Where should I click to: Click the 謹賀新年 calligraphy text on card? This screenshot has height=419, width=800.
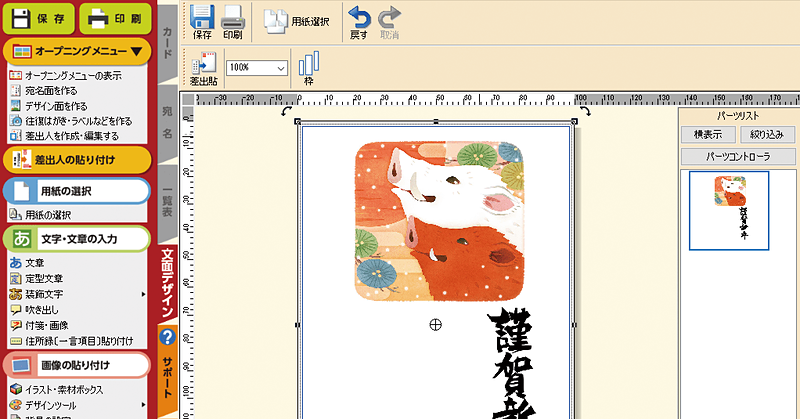pos(511,364)
